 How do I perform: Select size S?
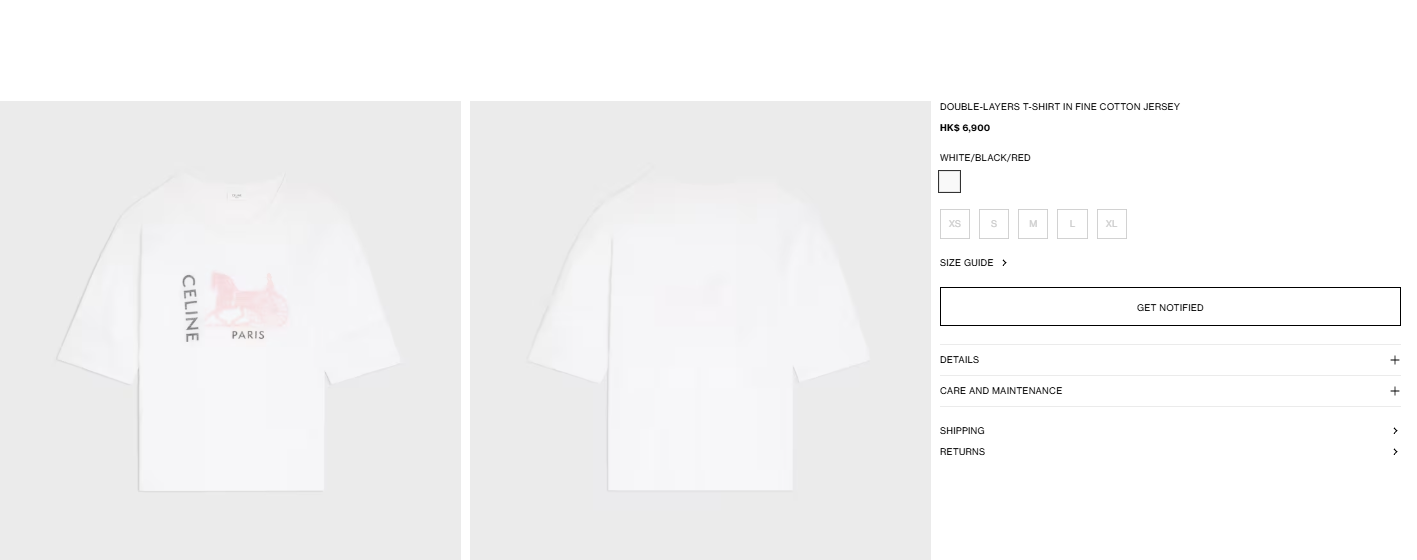[x=994, y=224]
